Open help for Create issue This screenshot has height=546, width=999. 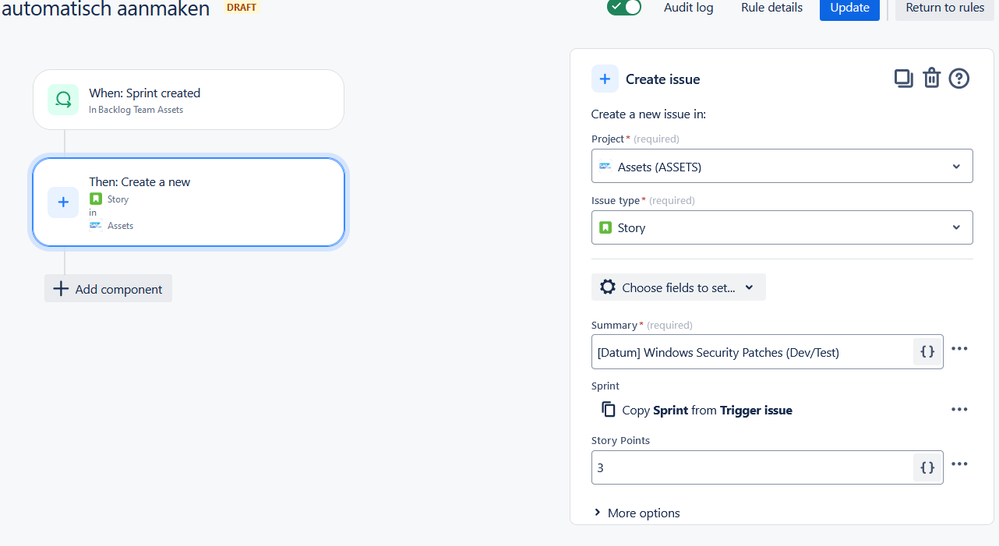[x=959, y=78]
